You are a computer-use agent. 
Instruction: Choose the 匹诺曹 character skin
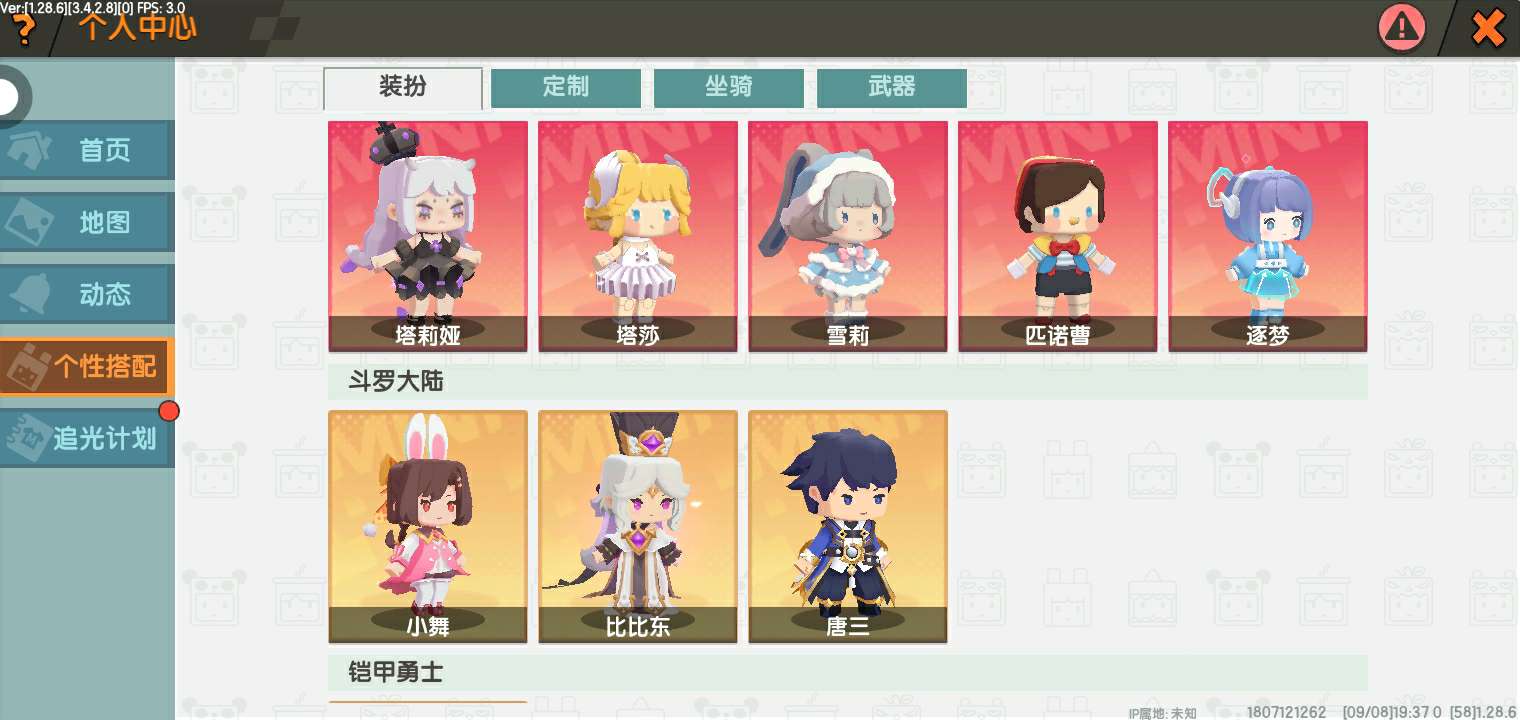coord(1058,237)
